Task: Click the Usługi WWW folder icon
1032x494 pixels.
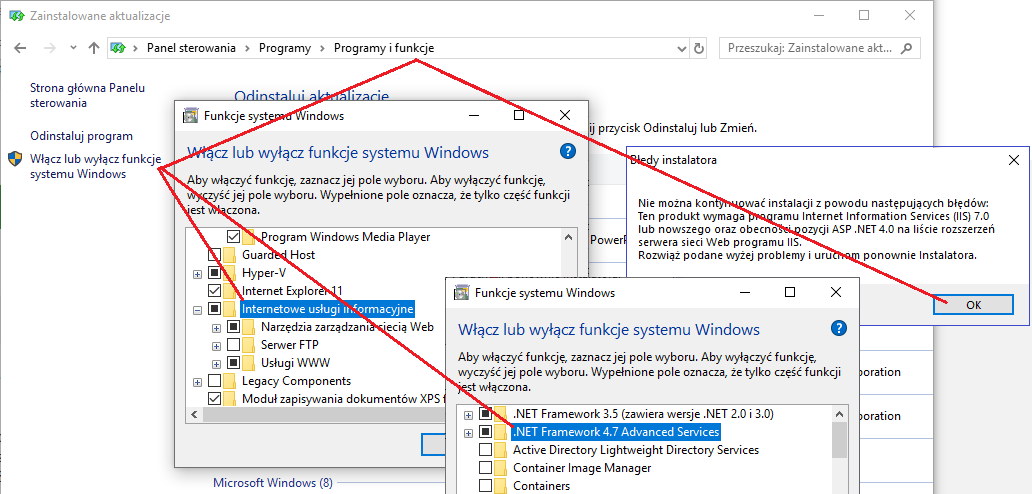Action: point(248,362)
